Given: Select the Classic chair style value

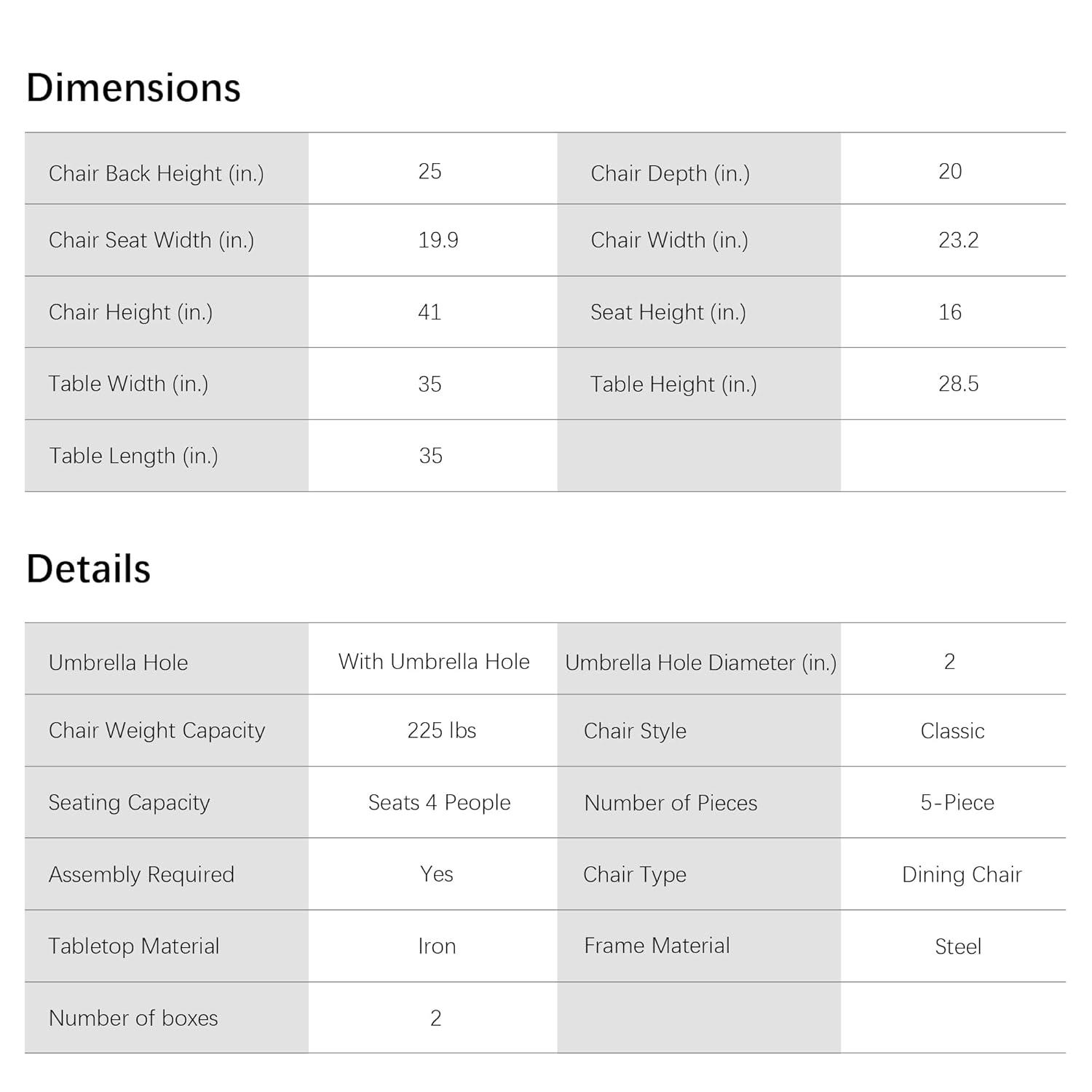Looking at the screenshot, I should [952, 731].
